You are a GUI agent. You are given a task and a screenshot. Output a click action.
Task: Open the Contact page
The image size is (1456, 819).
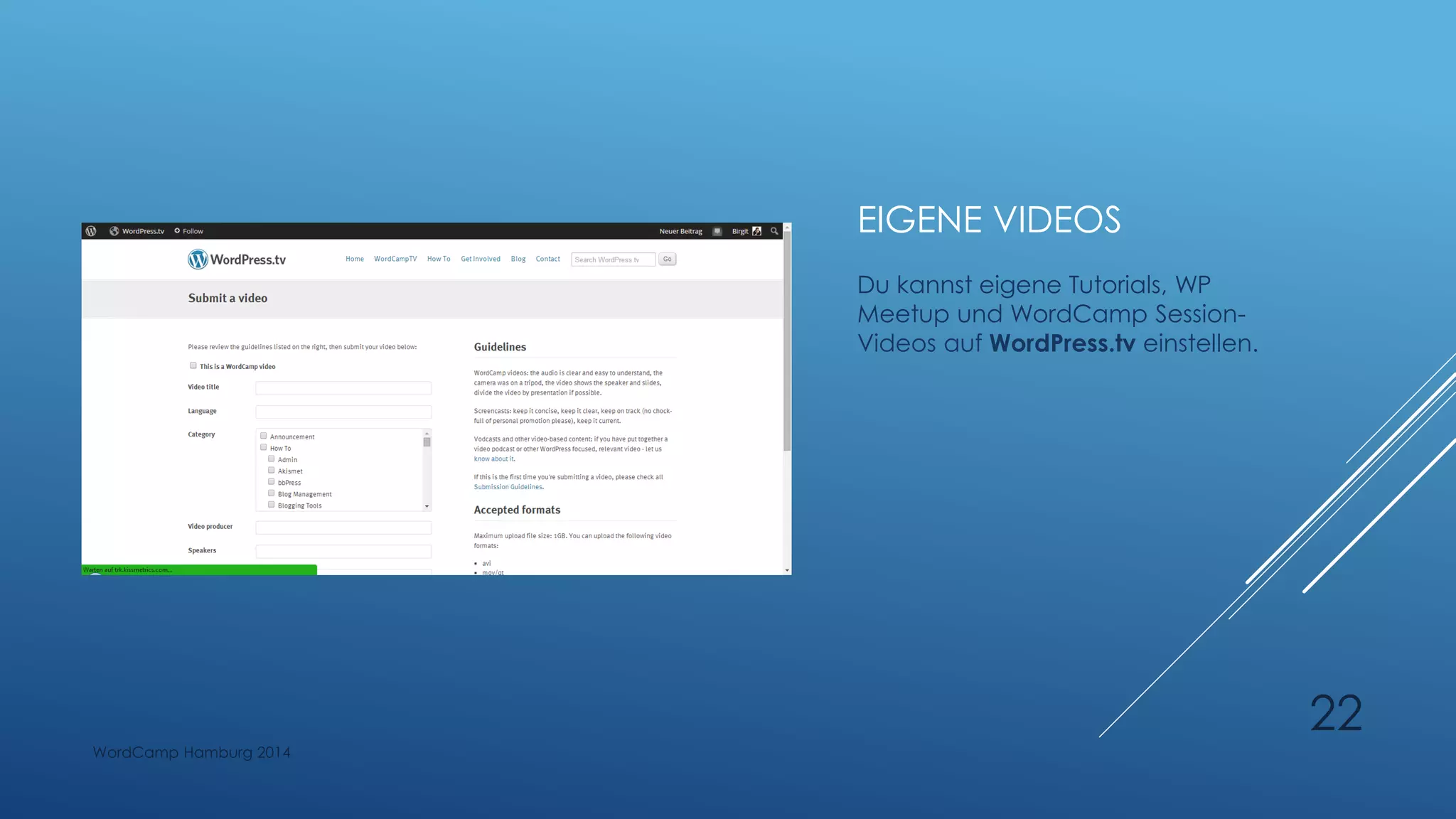coord(547,259)
